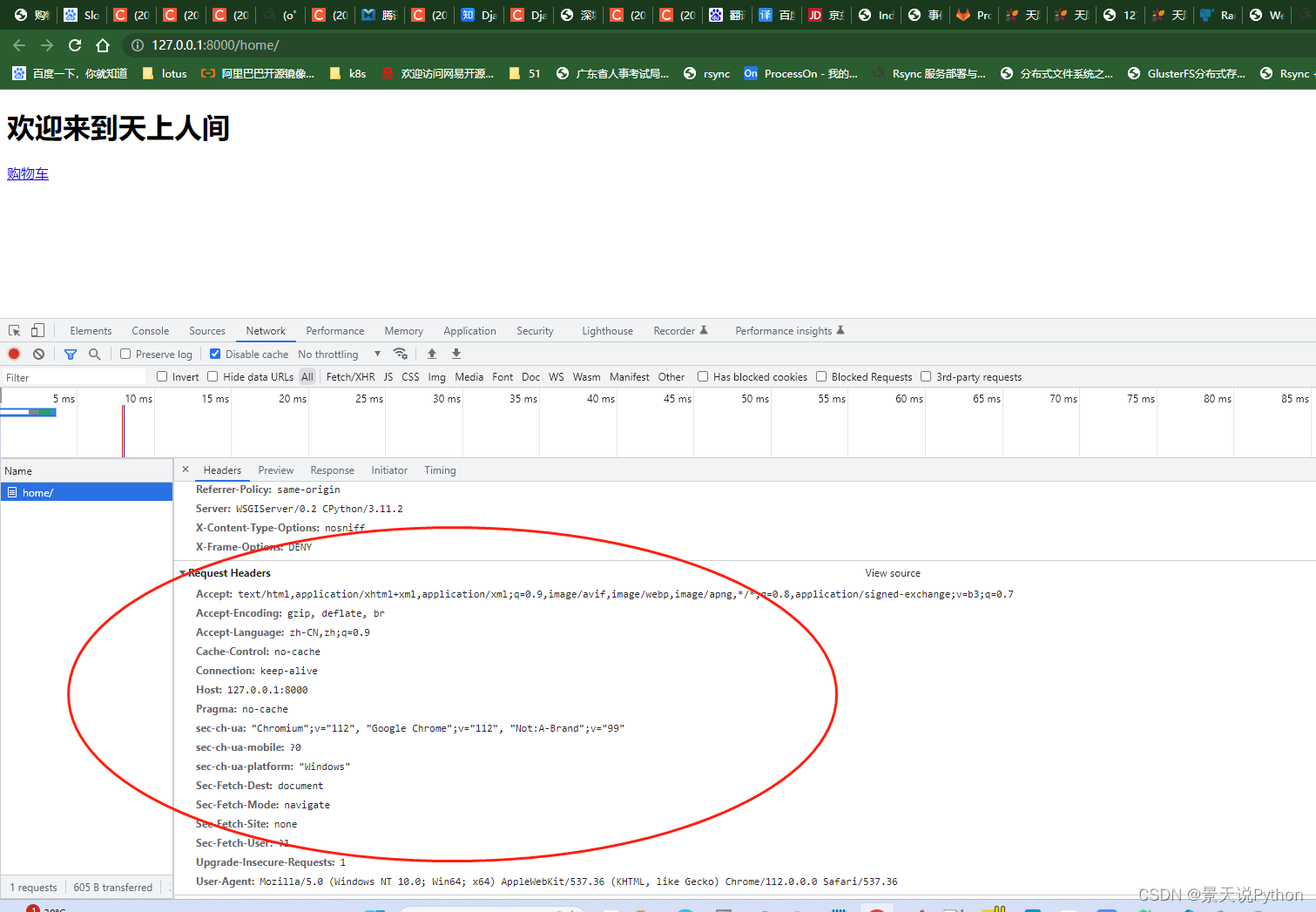Click the browser forward arrow
The height and width of the screenshot is (912, 1316).
tap(47, 45)
